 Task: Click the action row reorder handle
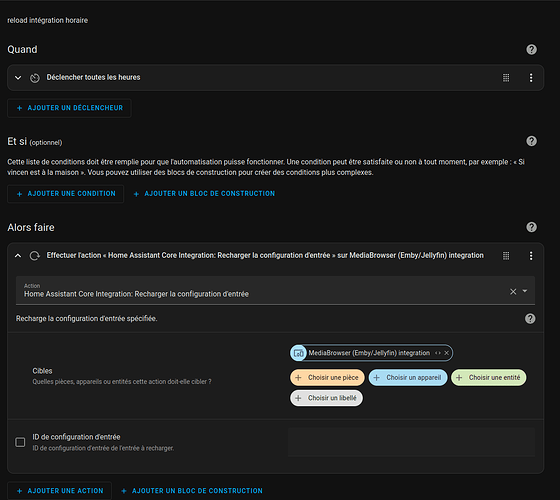[x=506, y=256]
